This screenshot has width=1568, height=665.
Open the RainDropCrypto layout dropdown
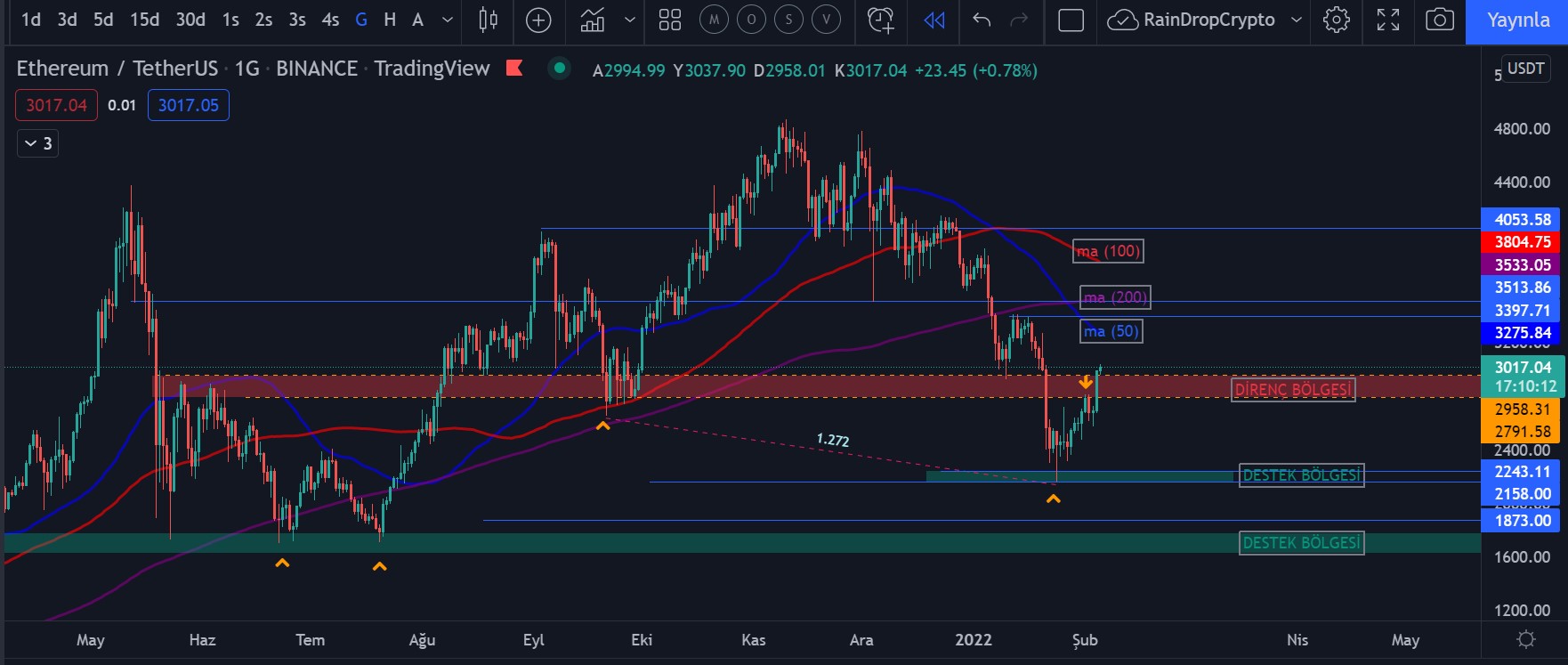point(1296,20)
